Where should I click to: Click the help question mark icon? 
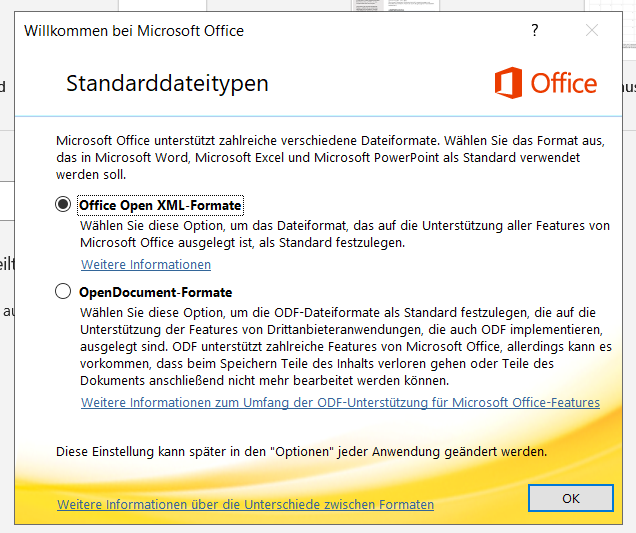coord(535,30)
